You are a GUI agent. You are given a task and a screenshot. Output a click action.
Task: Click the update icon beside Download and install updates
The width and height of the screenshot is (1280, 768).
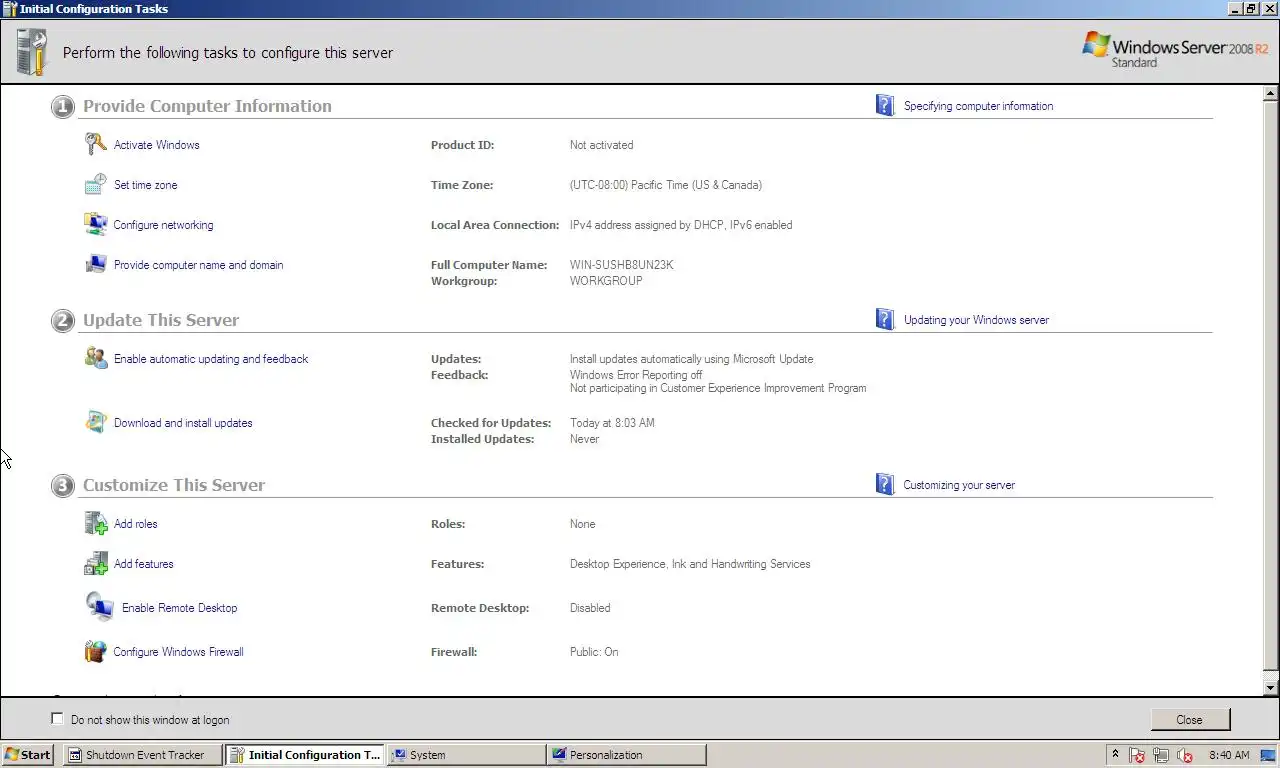click(96, 422)
